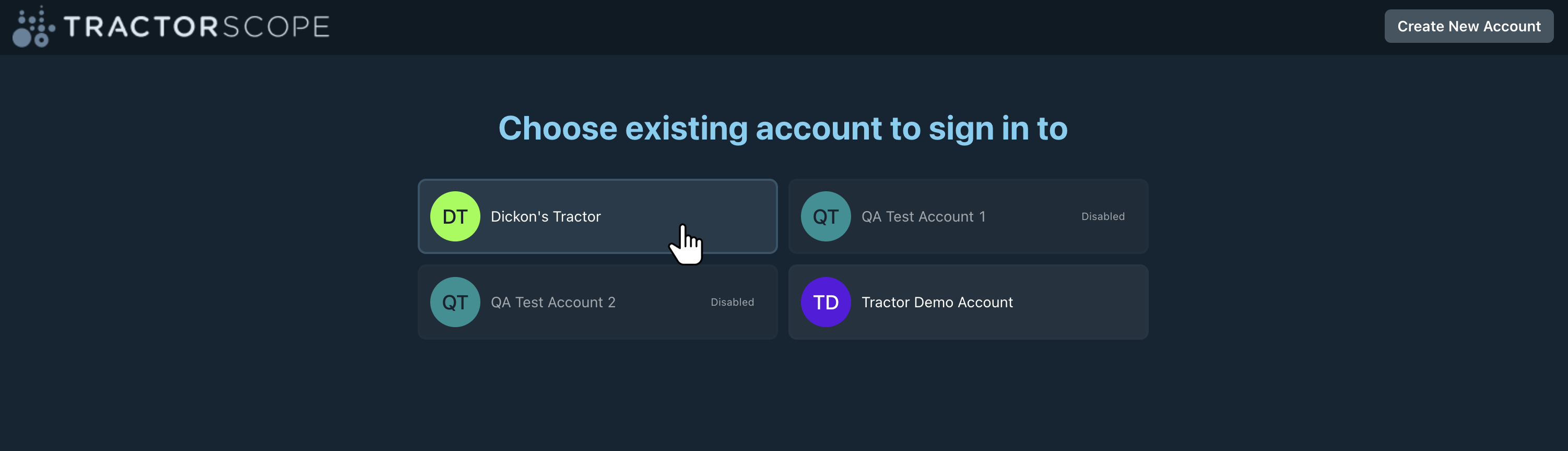Select the highlighted Dickon's Tractor card

pyautogui.click(x=597, y=216)
